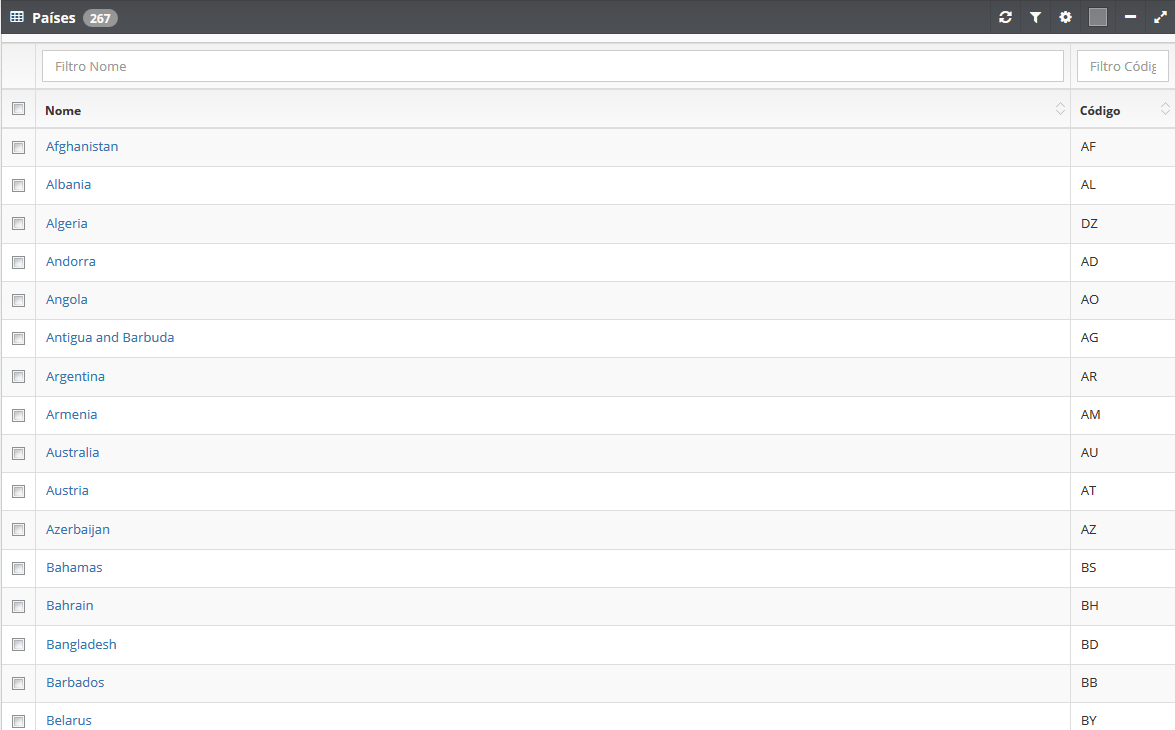Image resolution: width=1175 pixels, height=730 pixels.
Task: Open the settings gear icon
Action: pyautogui.click(x=1066, y=17)
